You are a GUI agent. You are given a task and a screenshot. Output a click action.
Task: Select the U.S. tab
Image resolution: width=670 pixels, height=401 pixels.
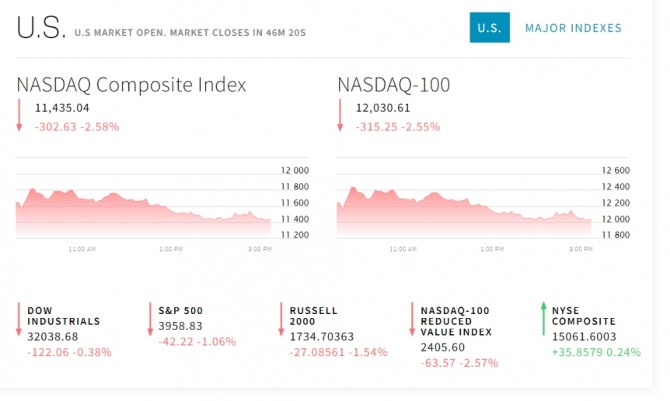[490, 28]
